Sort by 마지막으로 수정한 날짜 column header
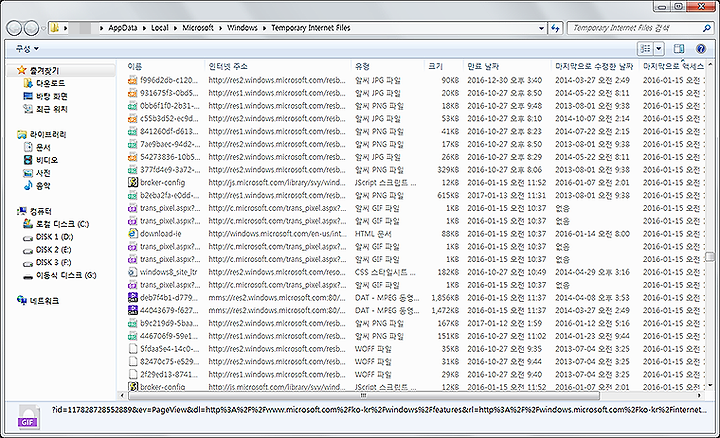 pyautogui.click(x=594, y=66)
